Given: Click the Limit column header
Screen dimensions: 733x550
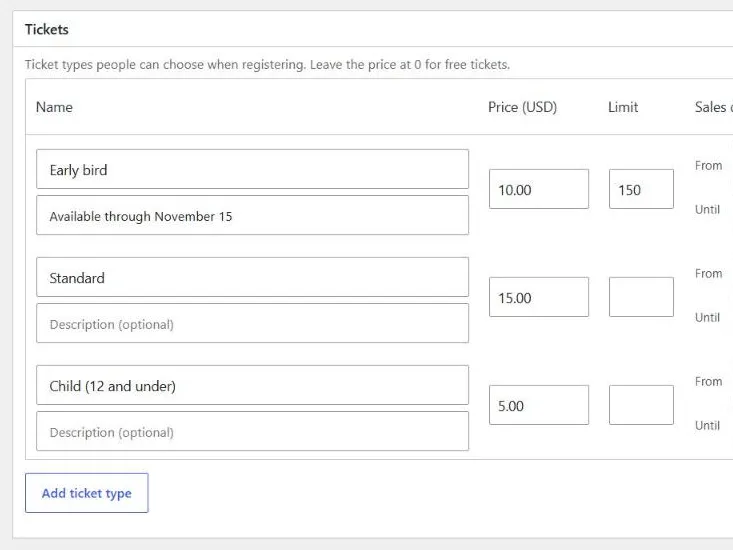Looking at the screenshot, I should point(623,107).
